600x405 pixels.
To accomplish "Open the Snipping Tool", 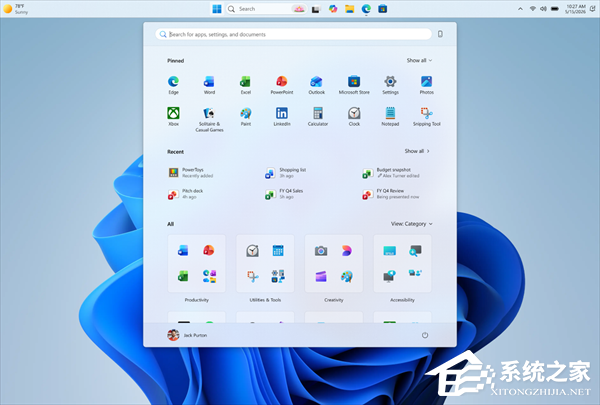I will (426, 116).
